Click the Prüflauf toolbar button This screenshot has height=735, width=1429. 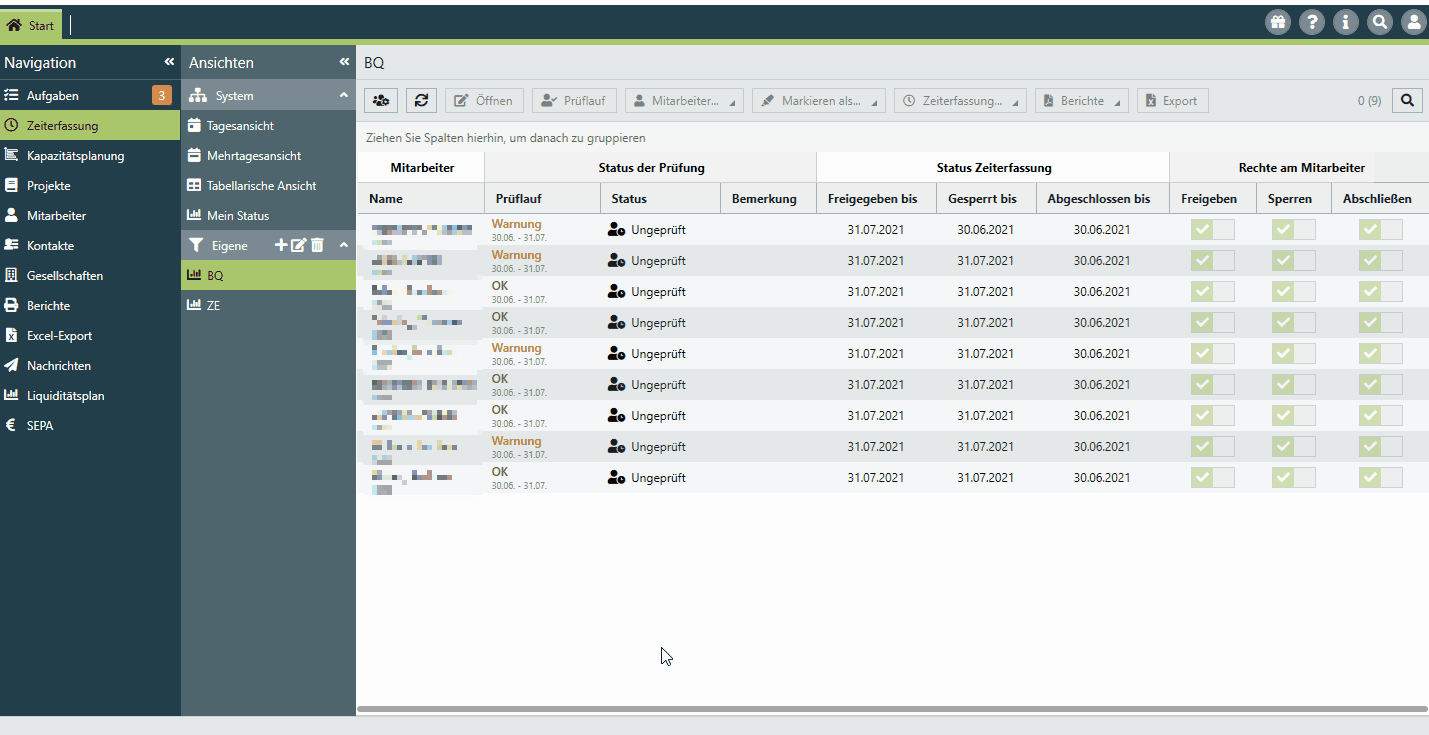point(574,100)
